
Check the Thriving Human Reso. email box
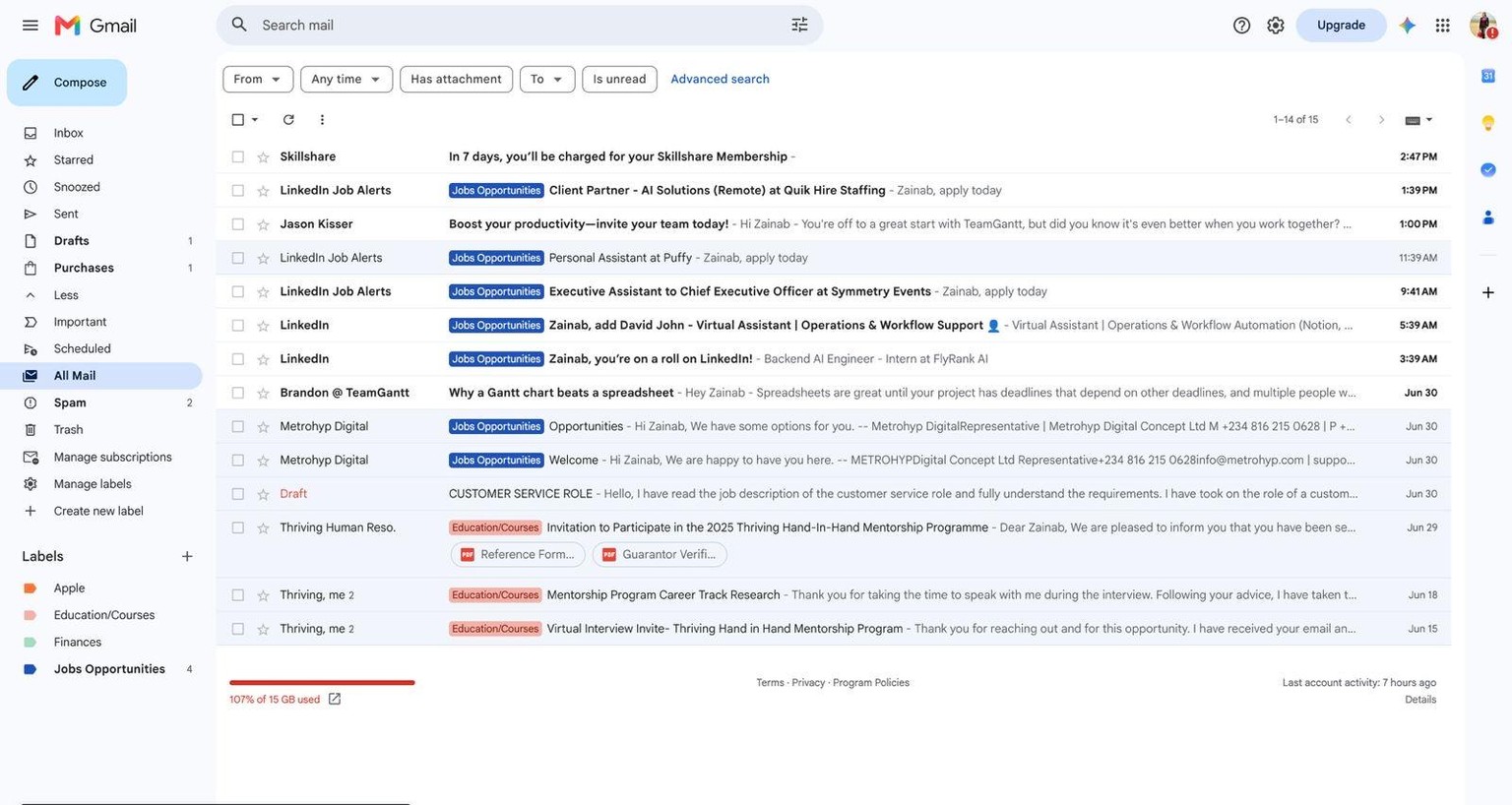click(x=237, y=527)
